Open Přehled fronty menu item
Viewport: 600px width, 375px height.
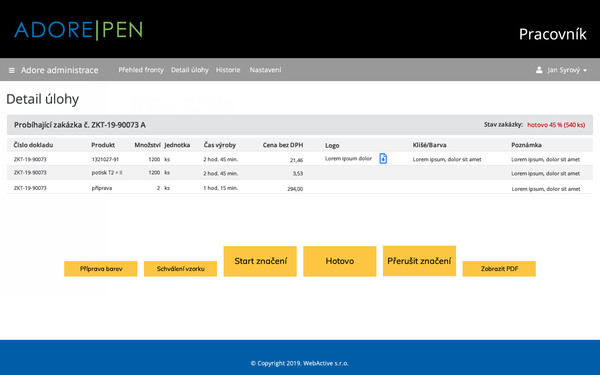tap(141, 70)
